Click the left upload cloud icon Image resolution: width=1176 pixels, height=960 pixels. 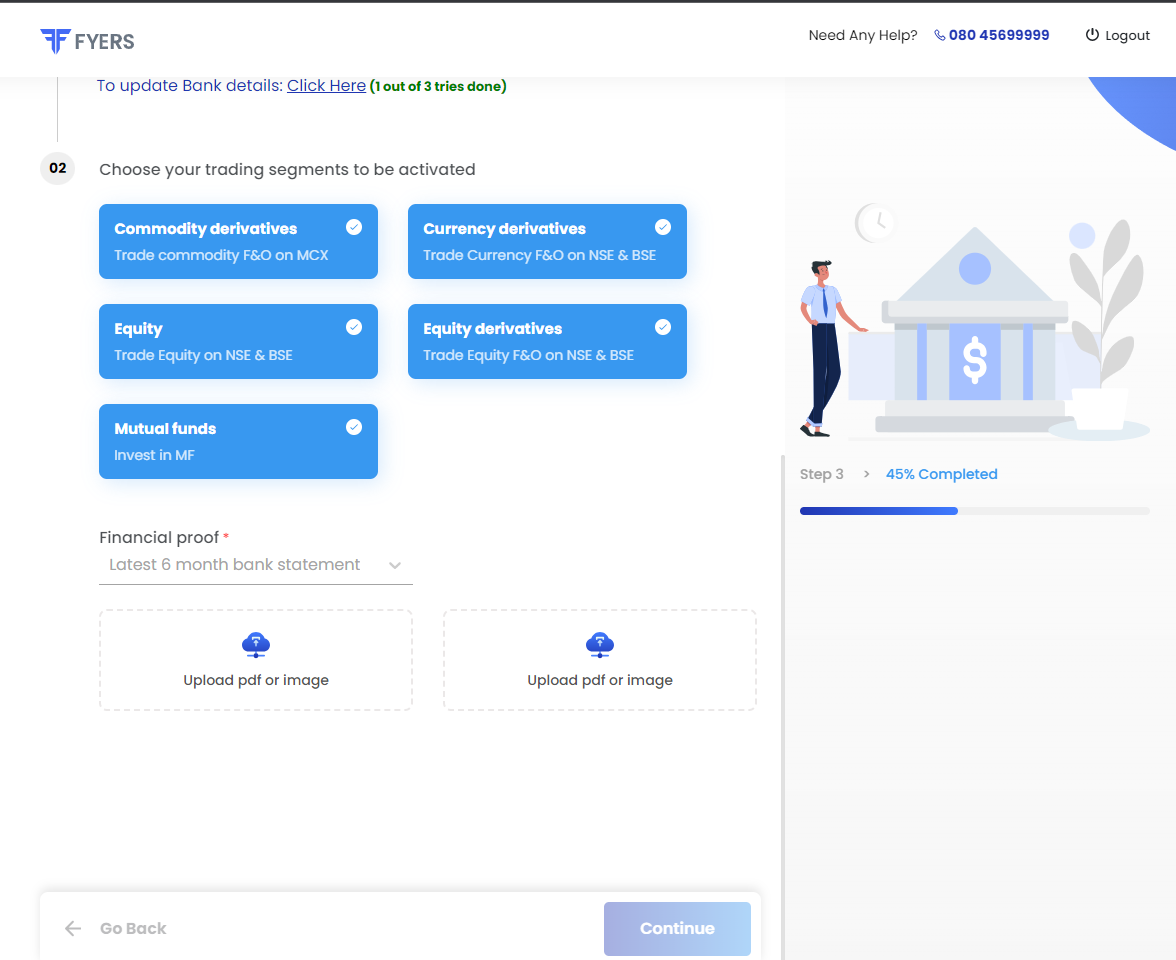tap(256, 645)
